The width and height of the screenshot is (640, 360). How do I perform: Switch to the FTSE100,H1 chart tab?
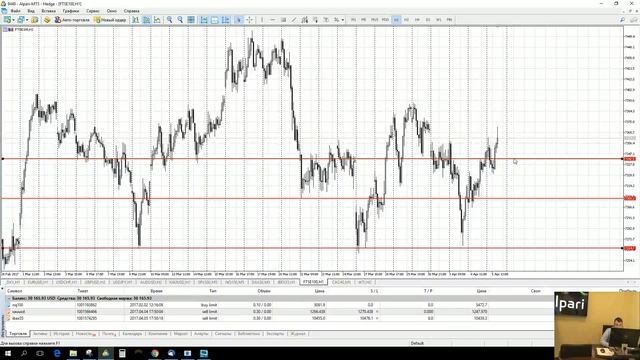coord(313,282)
